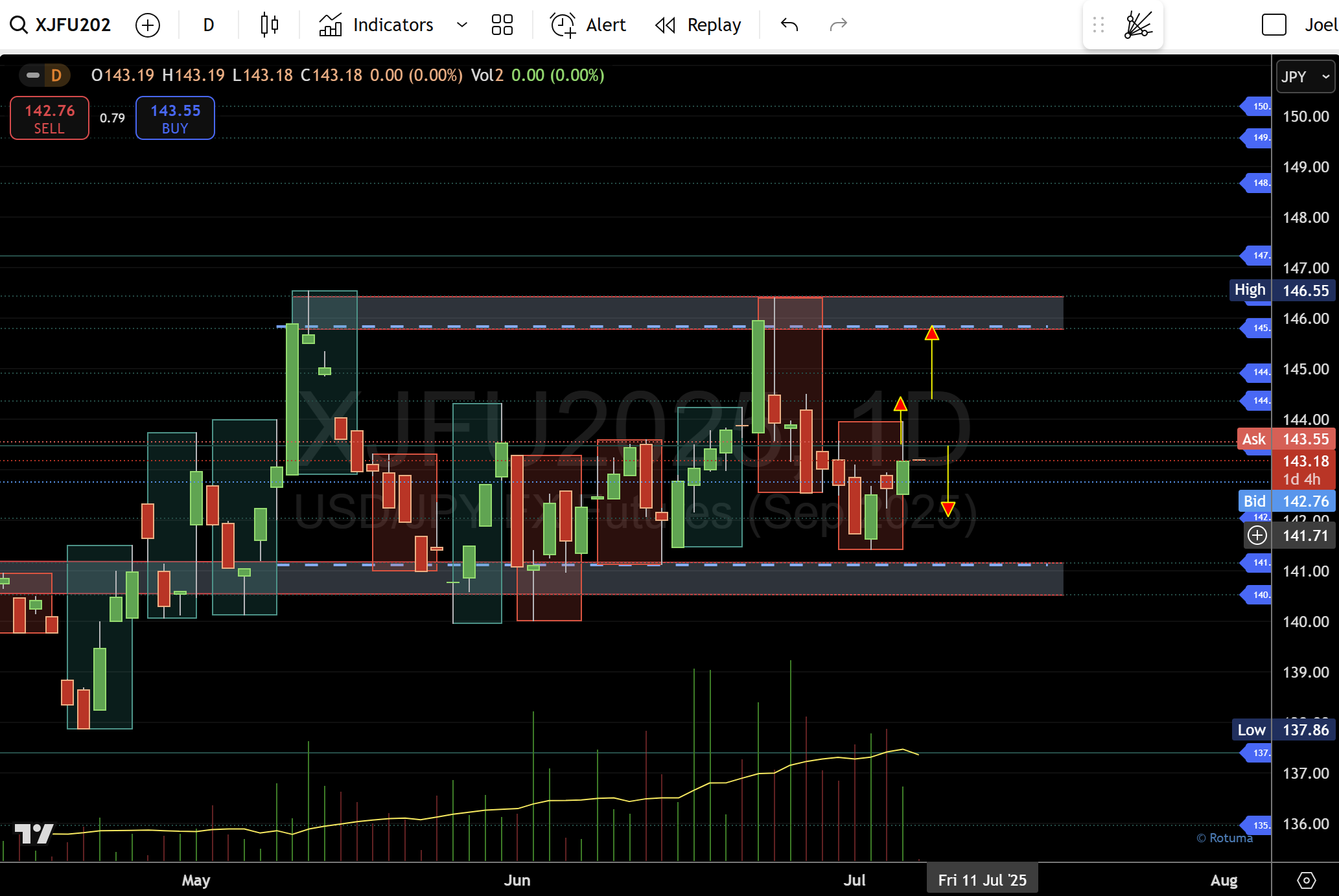The height and width of the screenshot is (896, 1339).
Task: Expand the JPY currency dropdown
Action: pos(1305,76)
